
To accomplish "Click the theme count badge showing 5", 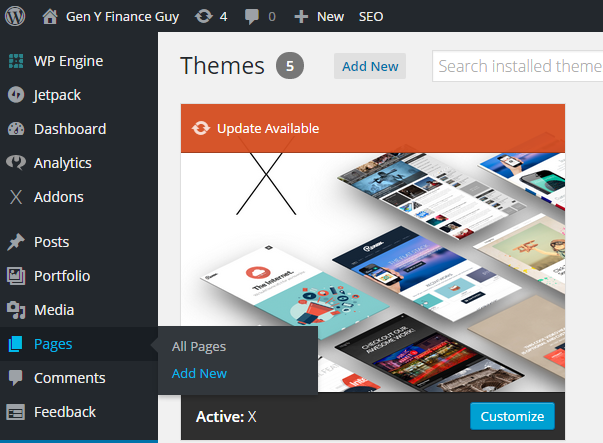I will (x=290, y=66).
